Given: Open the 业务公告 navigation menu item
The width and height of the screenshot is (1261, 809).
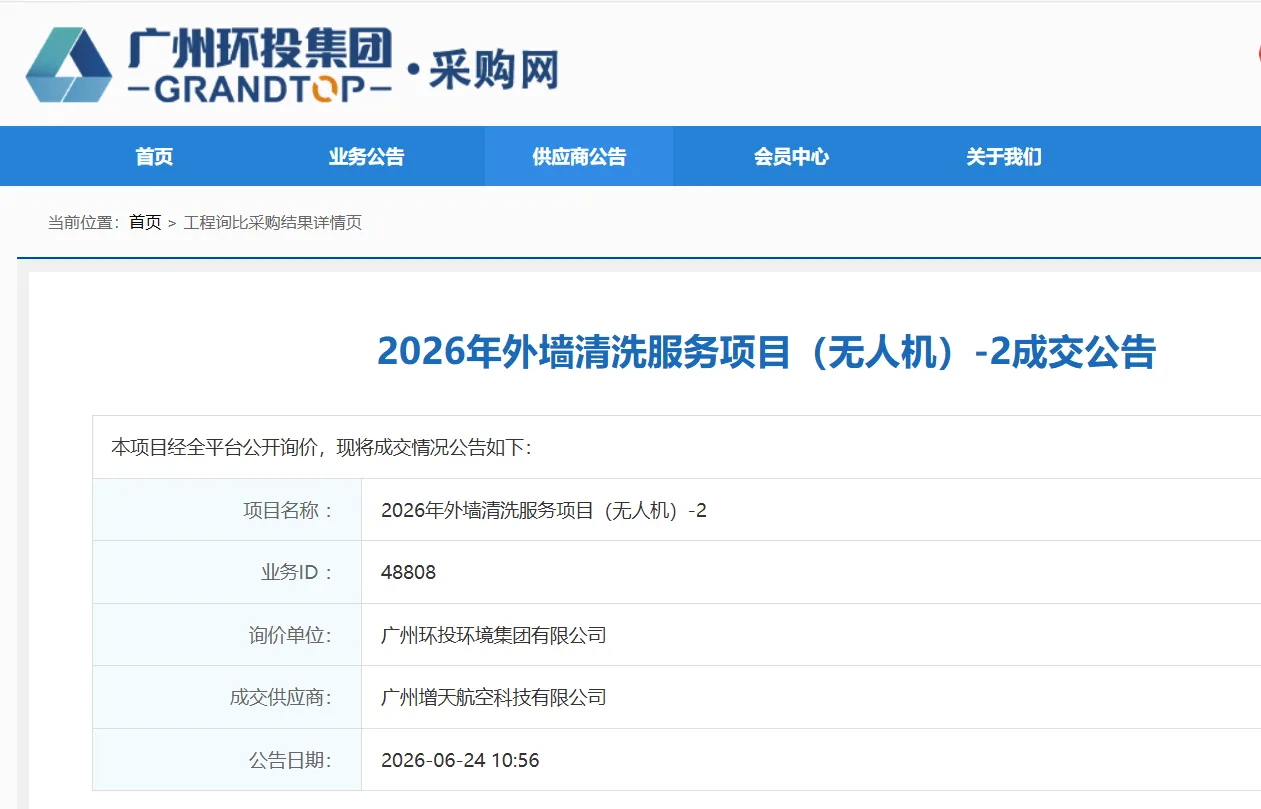Looking at the screenshot, I should click(x=366, y=156).
